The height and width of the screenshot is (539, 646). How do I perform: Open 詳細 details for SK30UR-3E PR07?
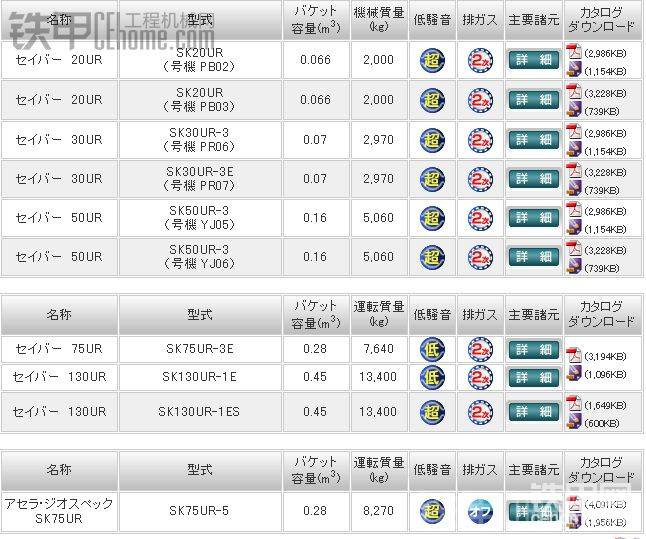534,179
